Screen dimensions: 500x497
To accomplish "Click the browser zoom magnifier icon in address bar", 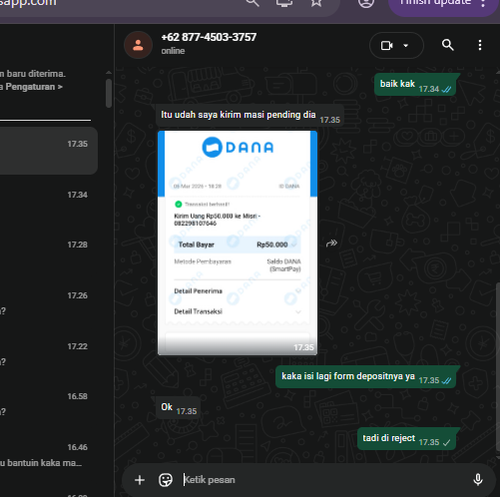I will (252, 3).
